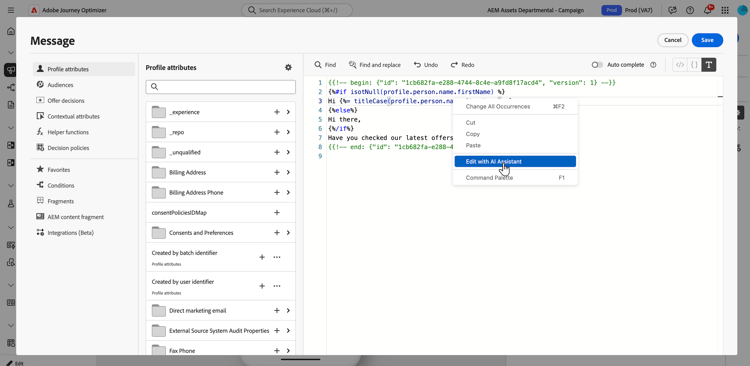
Task: Toggle the Auto complete switch
Action: [x=597, y=65]
